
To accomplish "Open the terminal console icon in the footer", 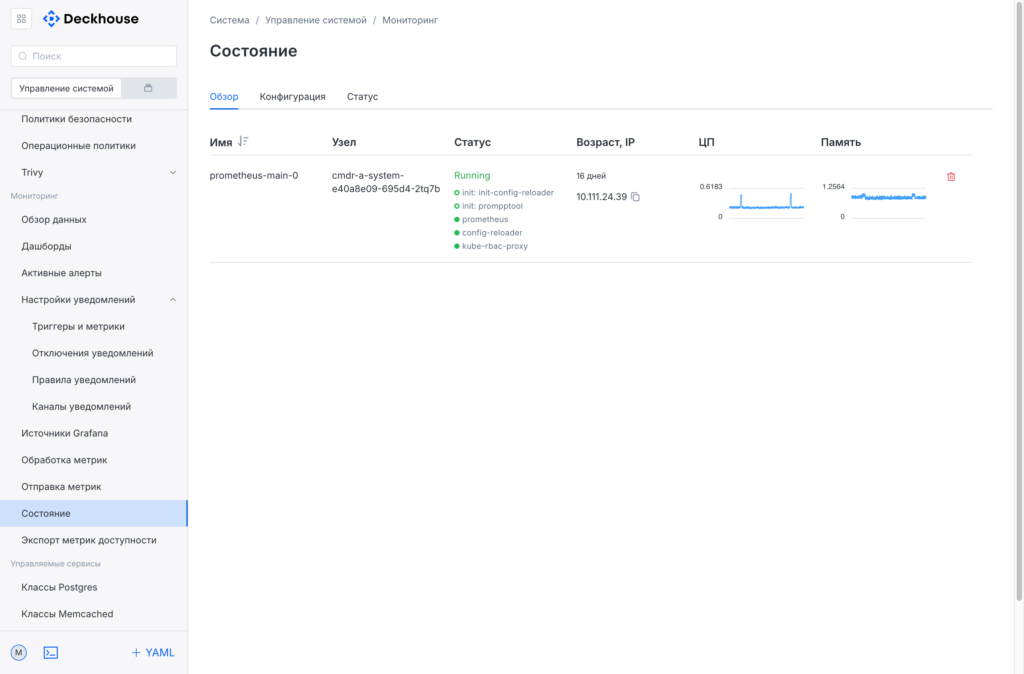I will (51, 652).
